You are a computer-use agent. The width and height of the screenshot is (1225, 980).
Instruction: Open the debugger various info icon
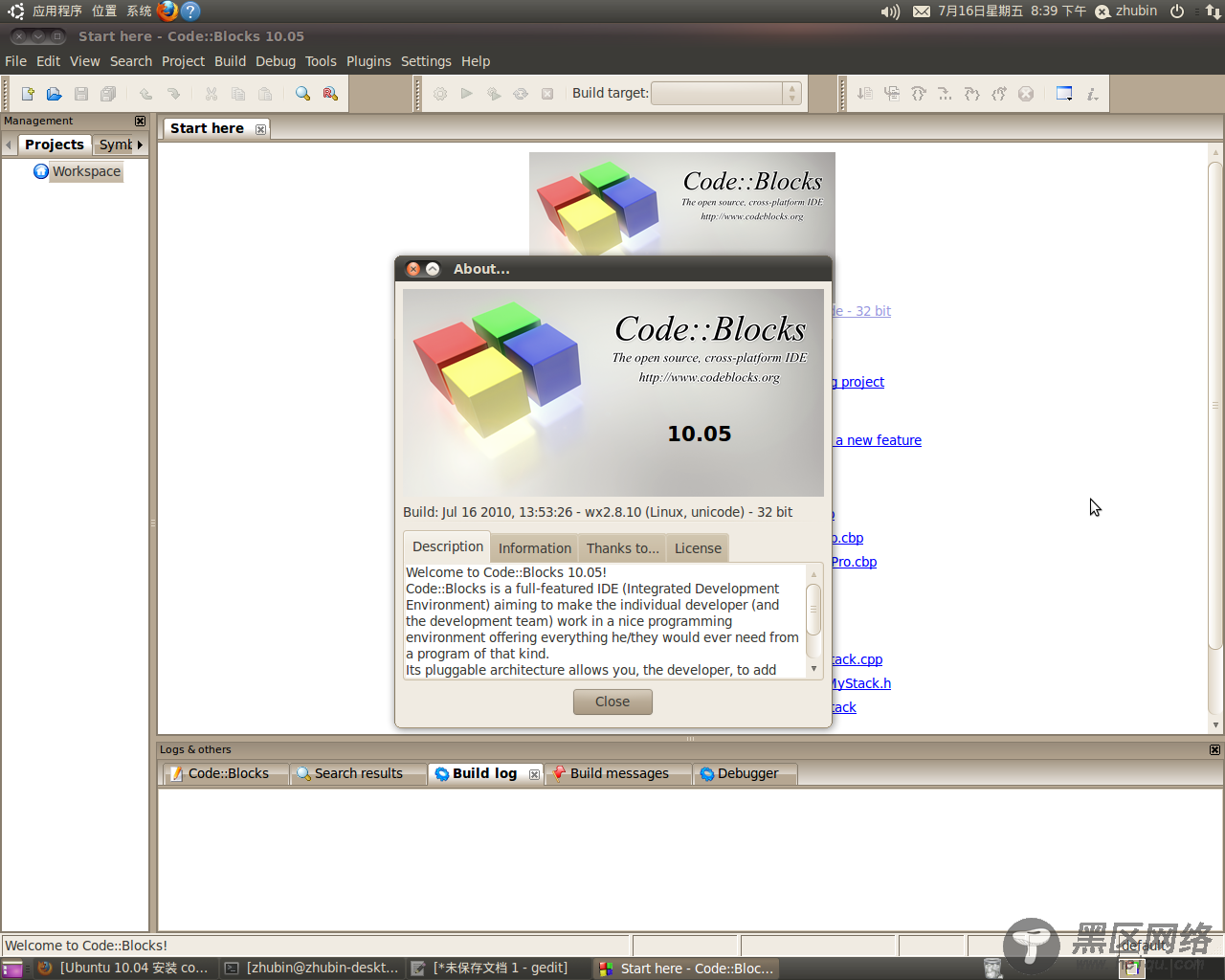click(x=1092, y=94)
